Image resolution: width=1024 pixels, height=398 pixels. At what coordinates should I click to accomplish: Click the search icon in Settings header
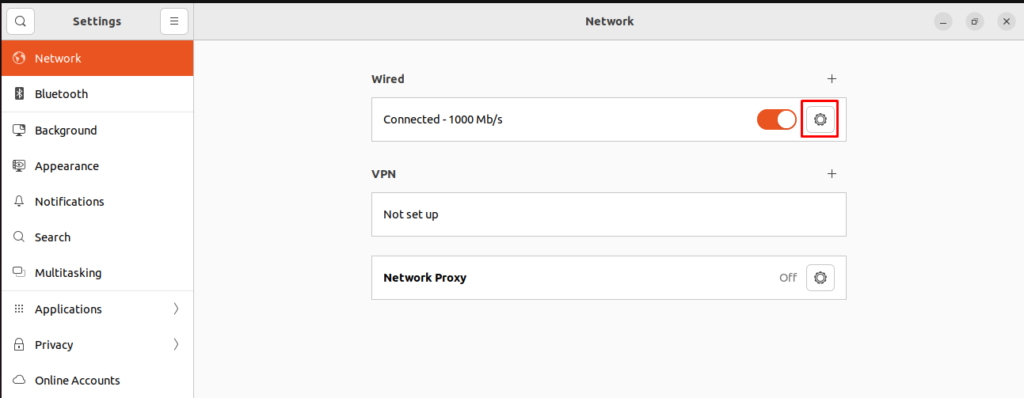pyautogui.click(x=20, y=21)
